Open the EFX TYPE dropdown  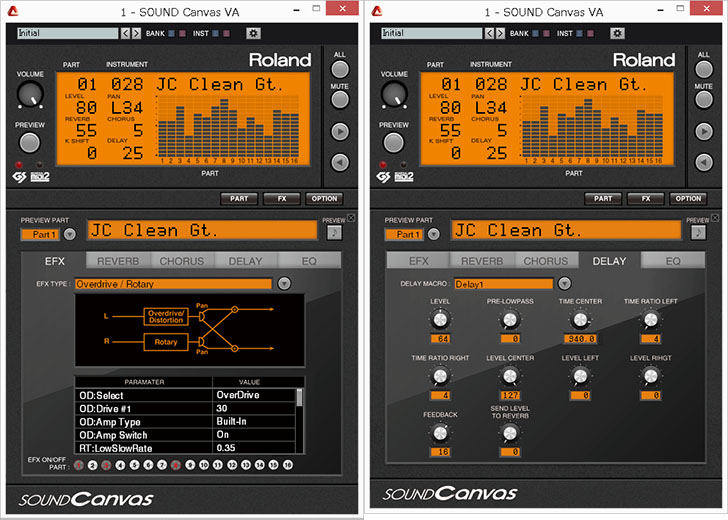click(284, 283)
